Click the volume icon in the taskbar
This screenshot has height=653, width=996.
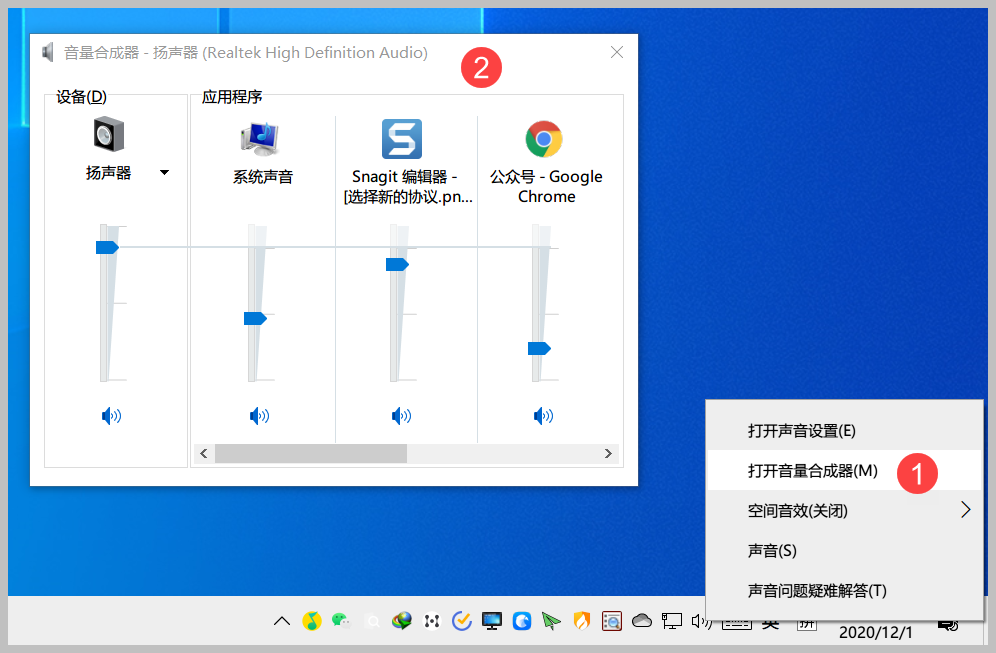coord(703,621)
